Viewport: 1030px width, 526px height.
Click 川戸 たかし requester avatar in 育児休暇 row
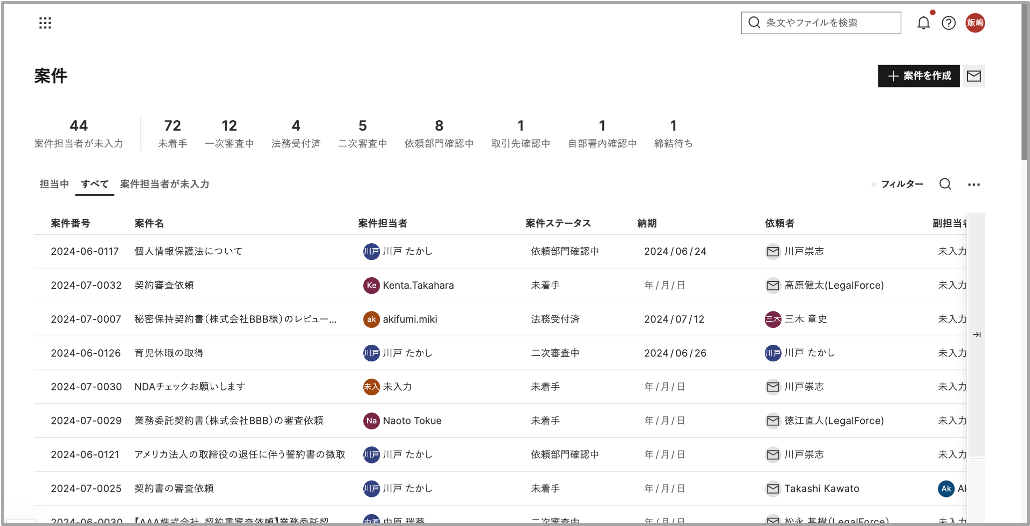(x=773, y=353)
